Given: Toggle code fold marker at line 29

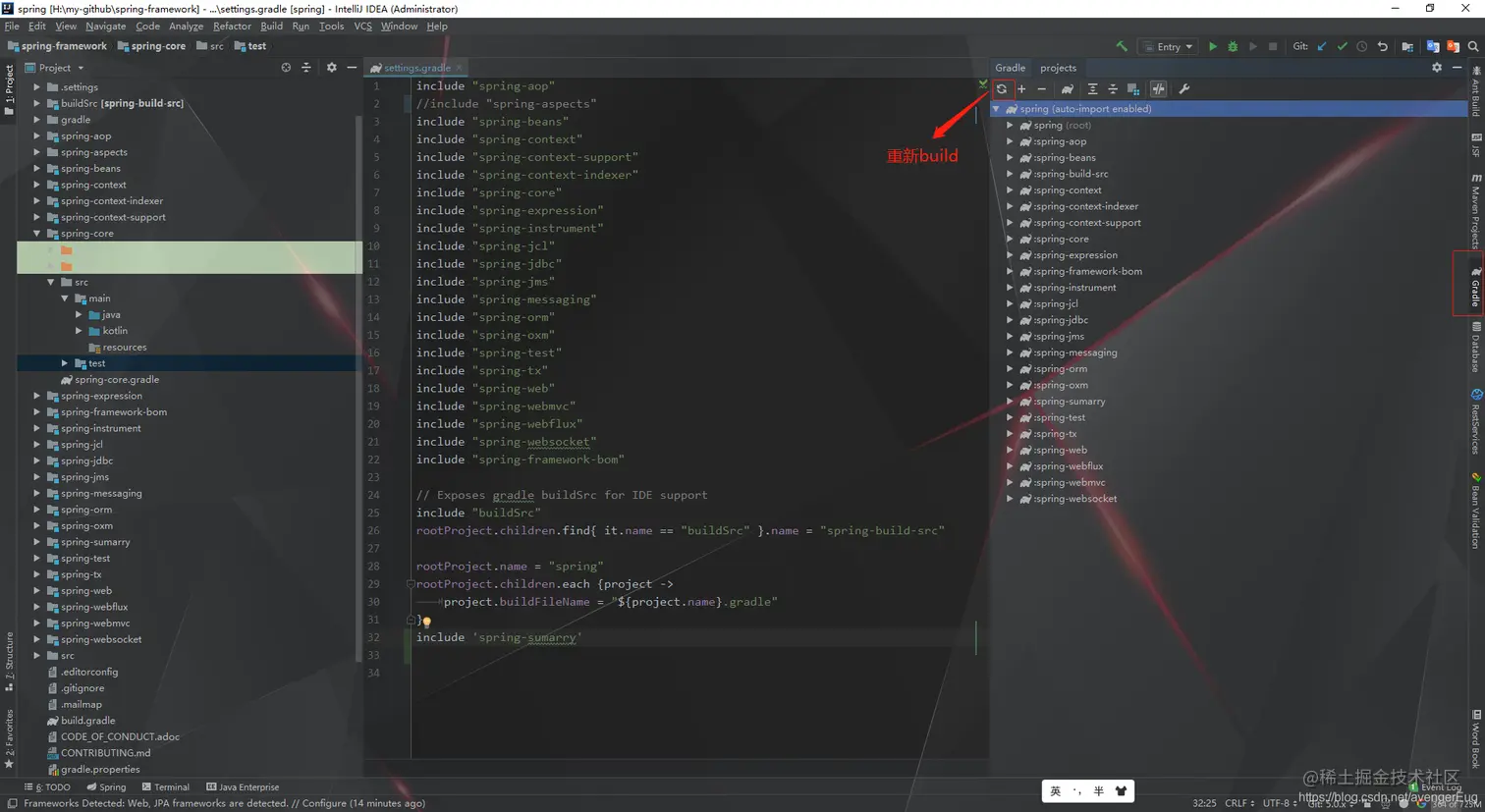Looking at the screenshot, I should coord(411,584).
